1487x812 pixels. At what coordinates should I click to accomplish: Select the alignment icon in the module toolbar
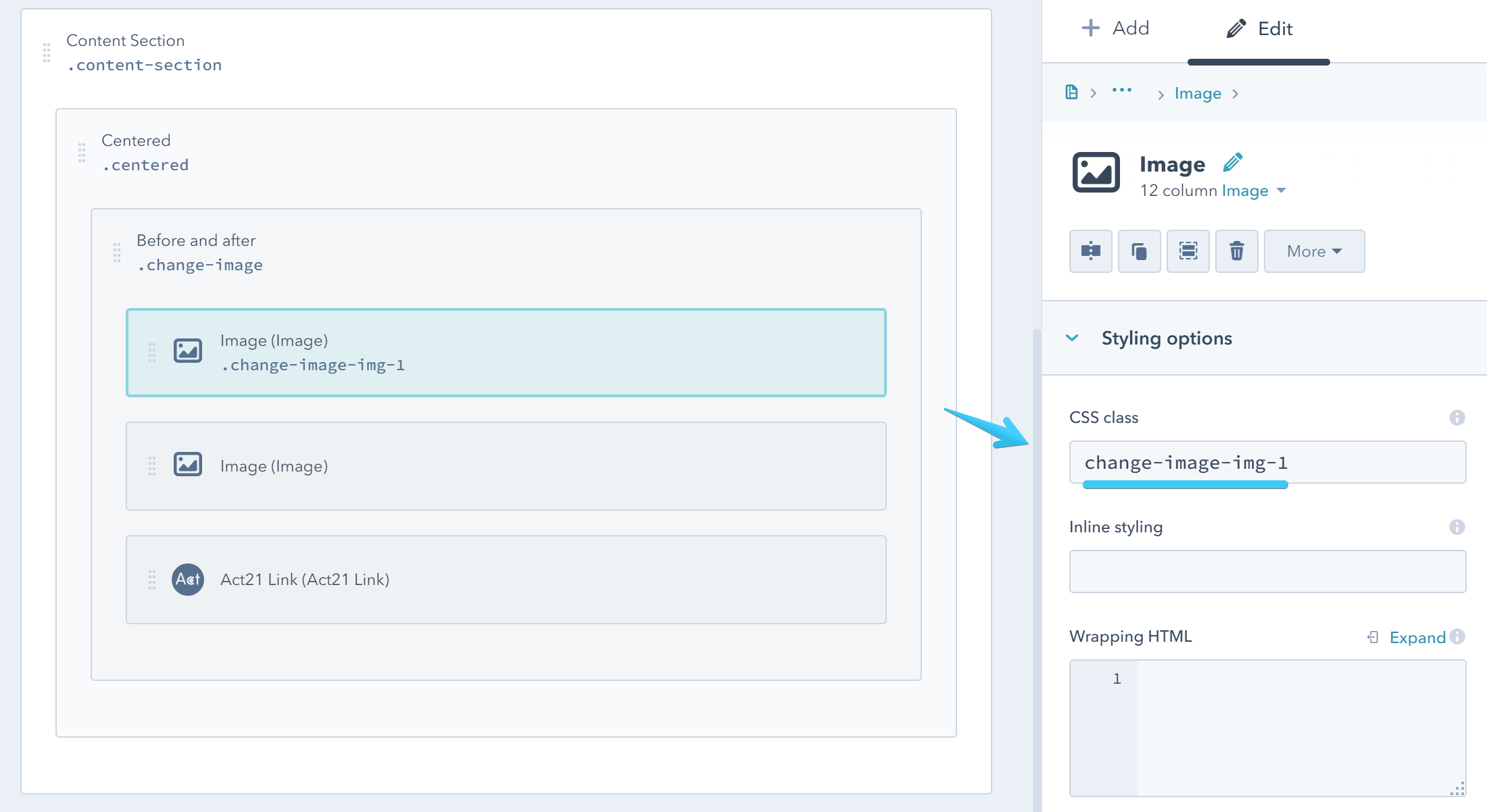(1090, 251)
